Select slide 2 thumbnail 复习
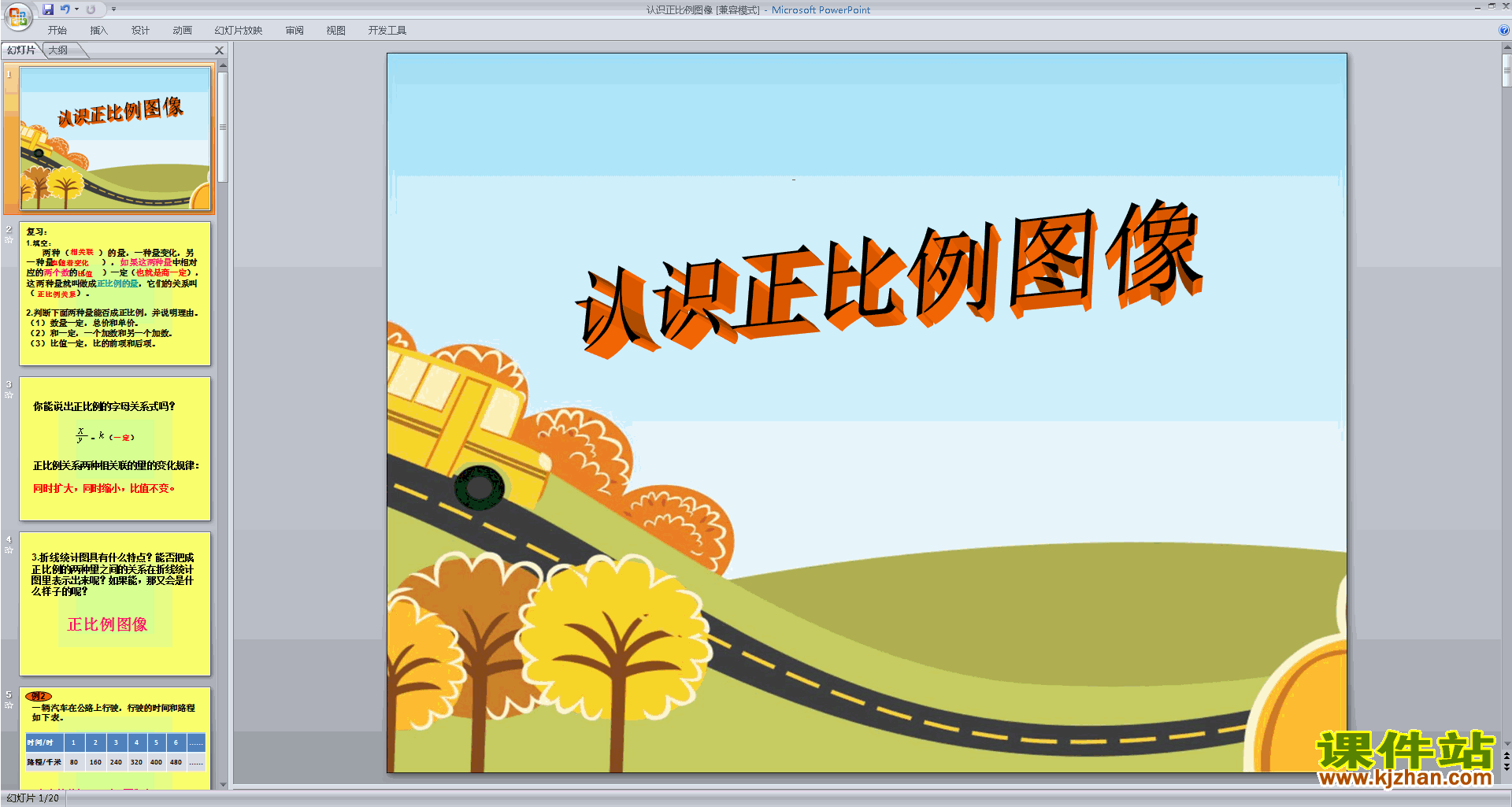 point(115,294)
